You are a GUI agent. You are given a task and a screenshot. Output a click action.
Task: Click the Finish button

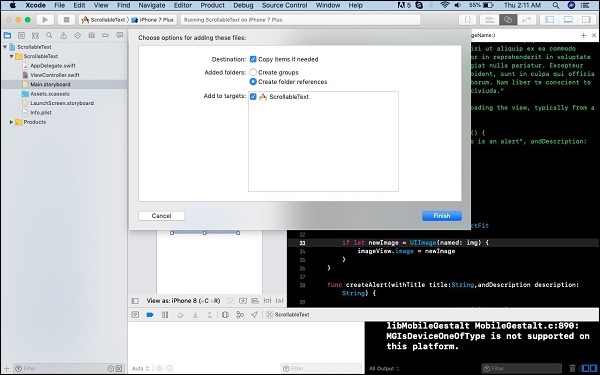[442, 216]
